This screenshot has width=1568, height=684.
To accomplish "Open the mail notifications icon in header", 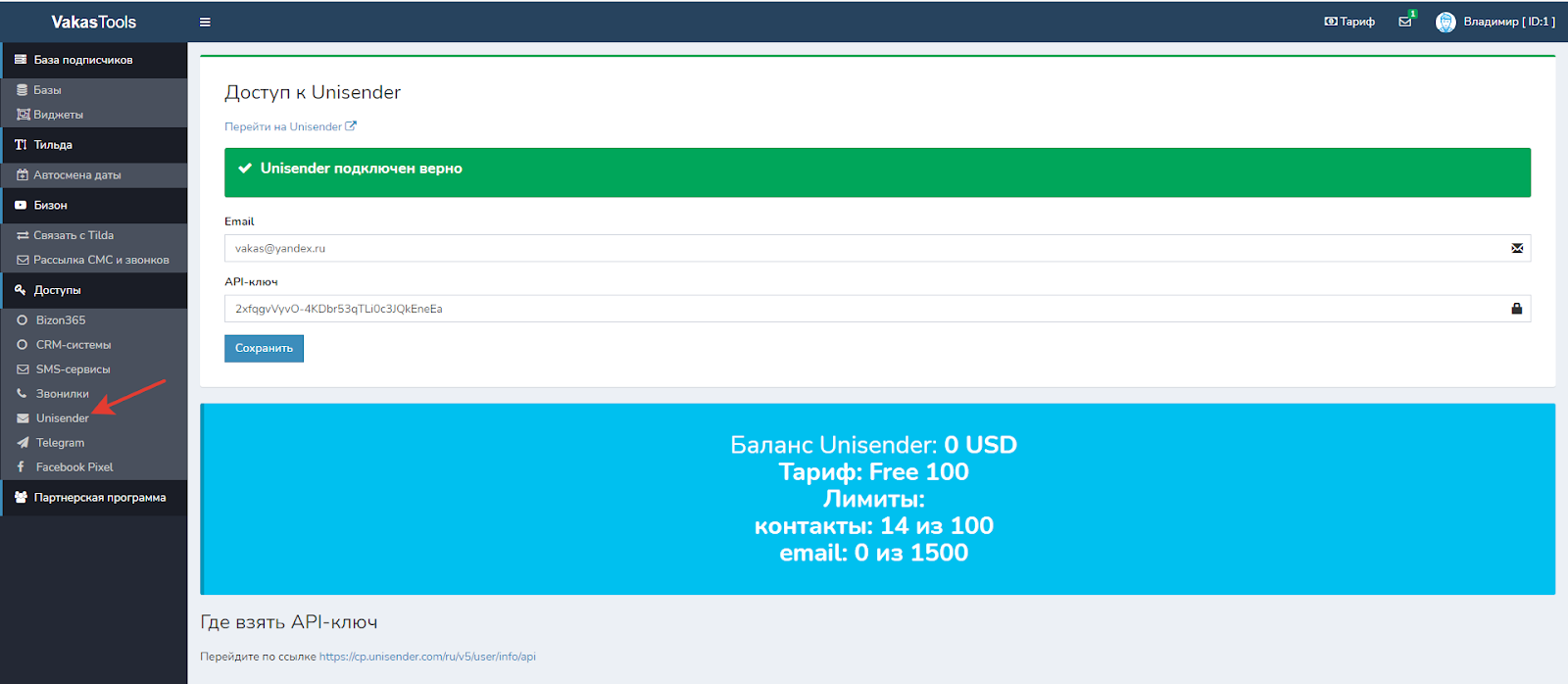I will tap(1405, 22).
